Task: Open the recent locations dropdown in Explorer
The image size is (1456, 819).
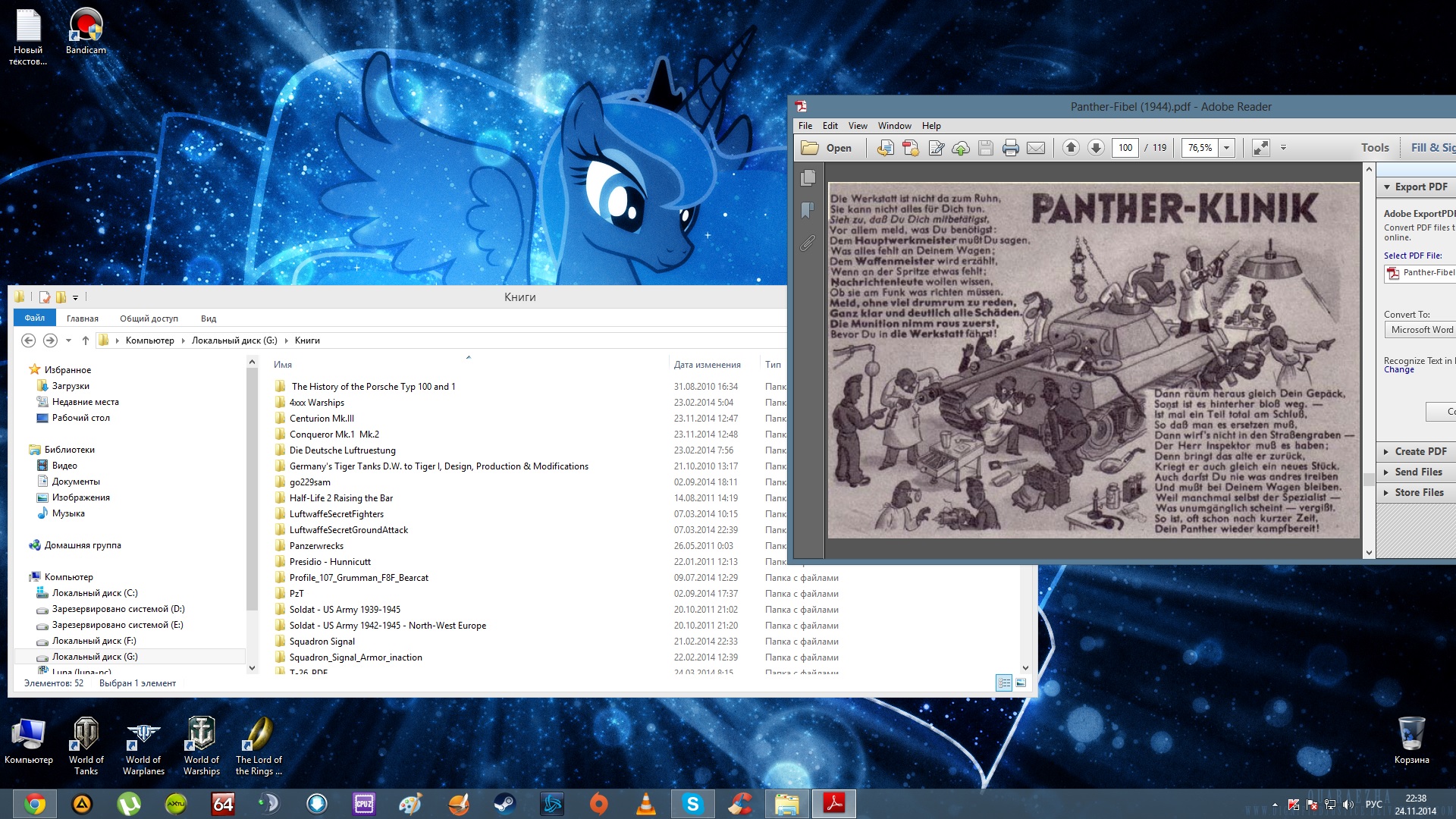Action: click(x=68, y=340)
